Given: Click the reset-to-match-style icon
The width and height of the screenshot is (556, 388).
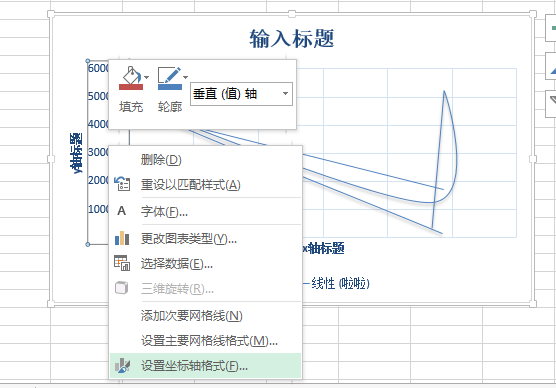Looking at the screenshot, I should tap(122, 184).
